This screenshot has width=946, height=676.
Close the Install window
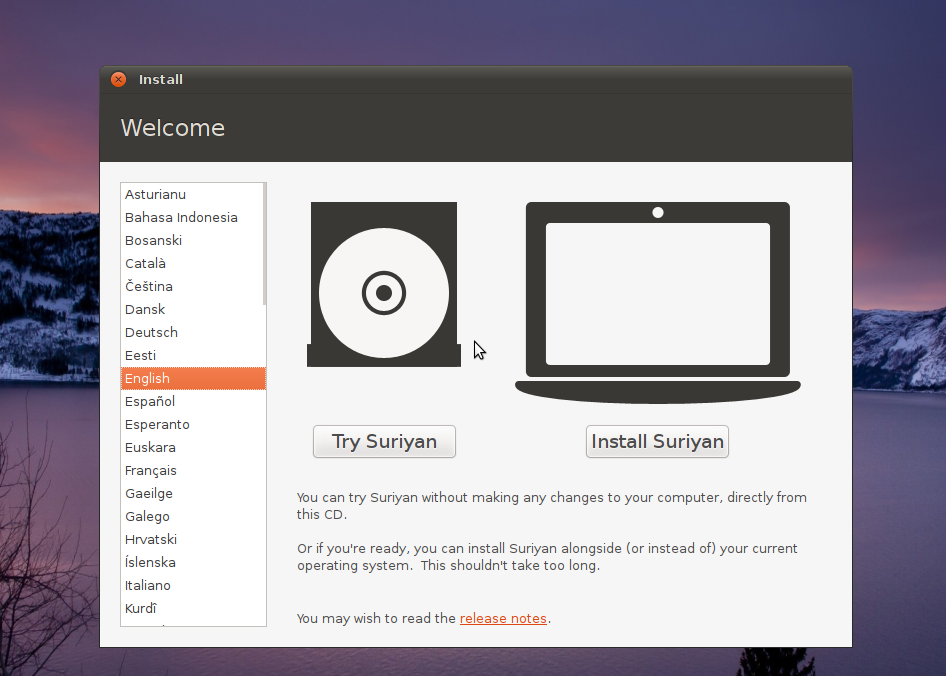[118, 79]
